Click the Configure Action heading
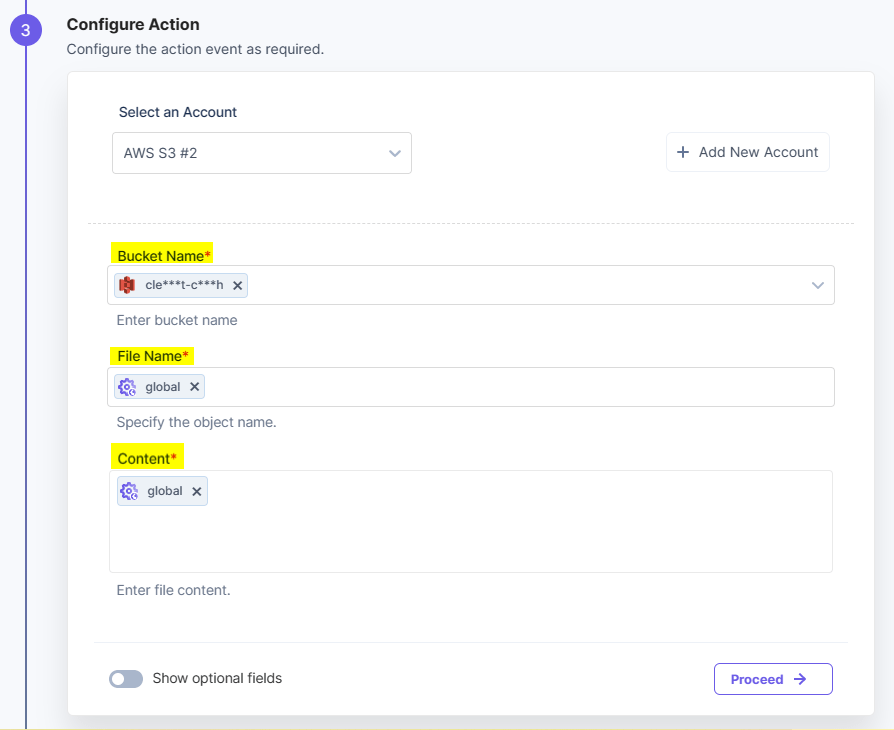Viewport: 894px width, 730px height. pyautogui.click(x=133, y=24)
